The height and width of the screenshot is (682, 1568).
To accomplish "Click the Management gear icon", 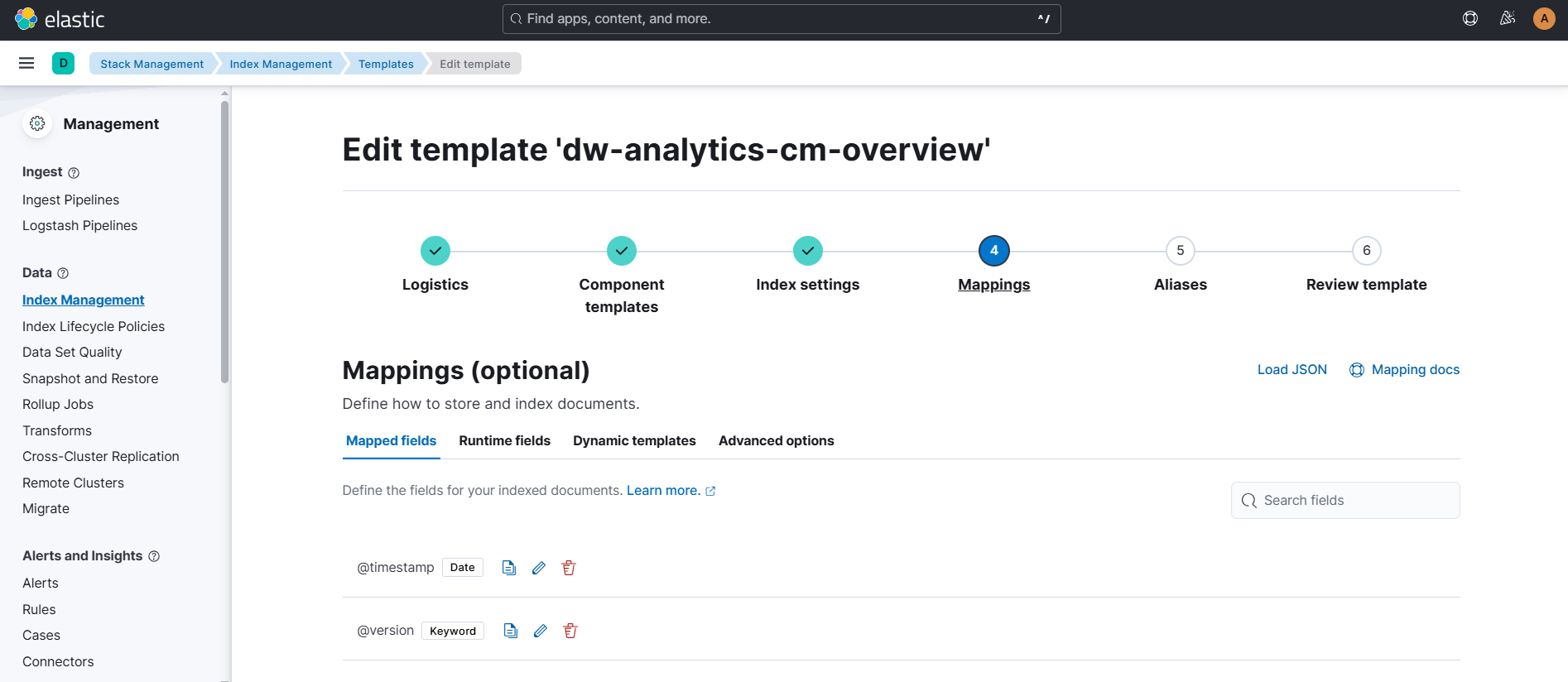I will (37, 123).
